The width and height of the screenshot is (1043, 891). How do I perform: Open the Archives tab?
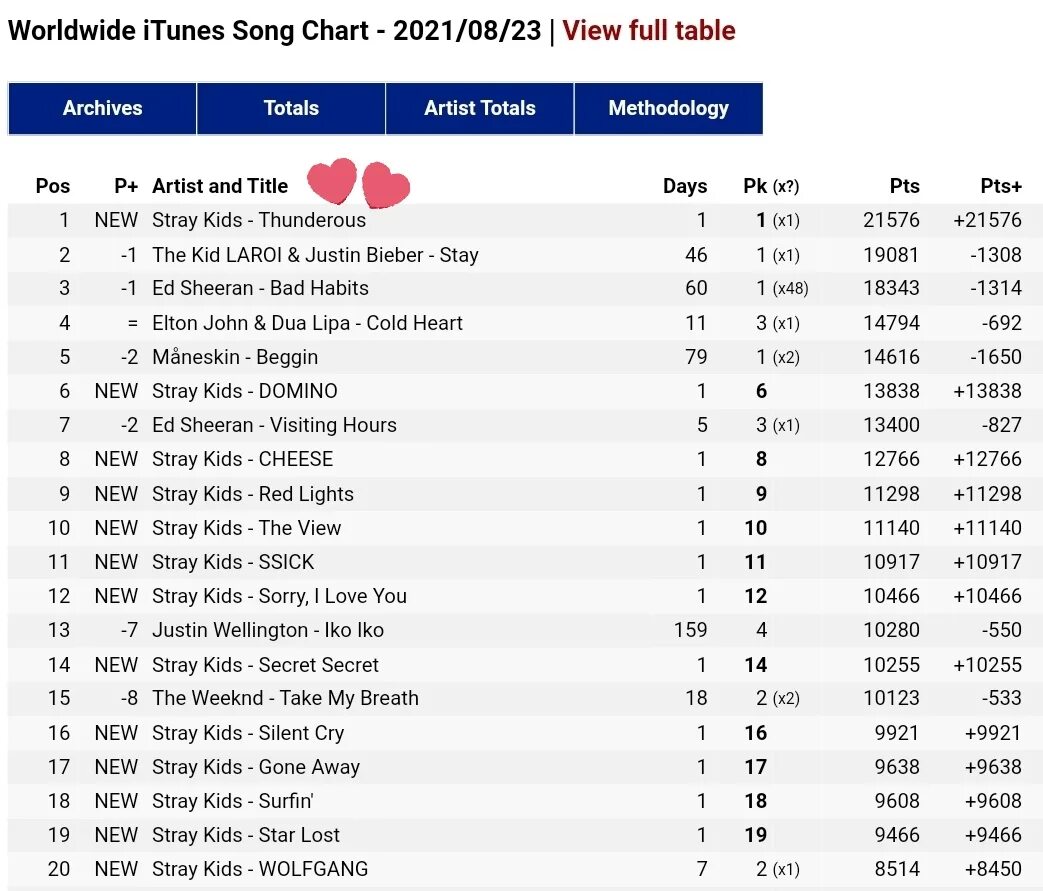click(102, 108)
